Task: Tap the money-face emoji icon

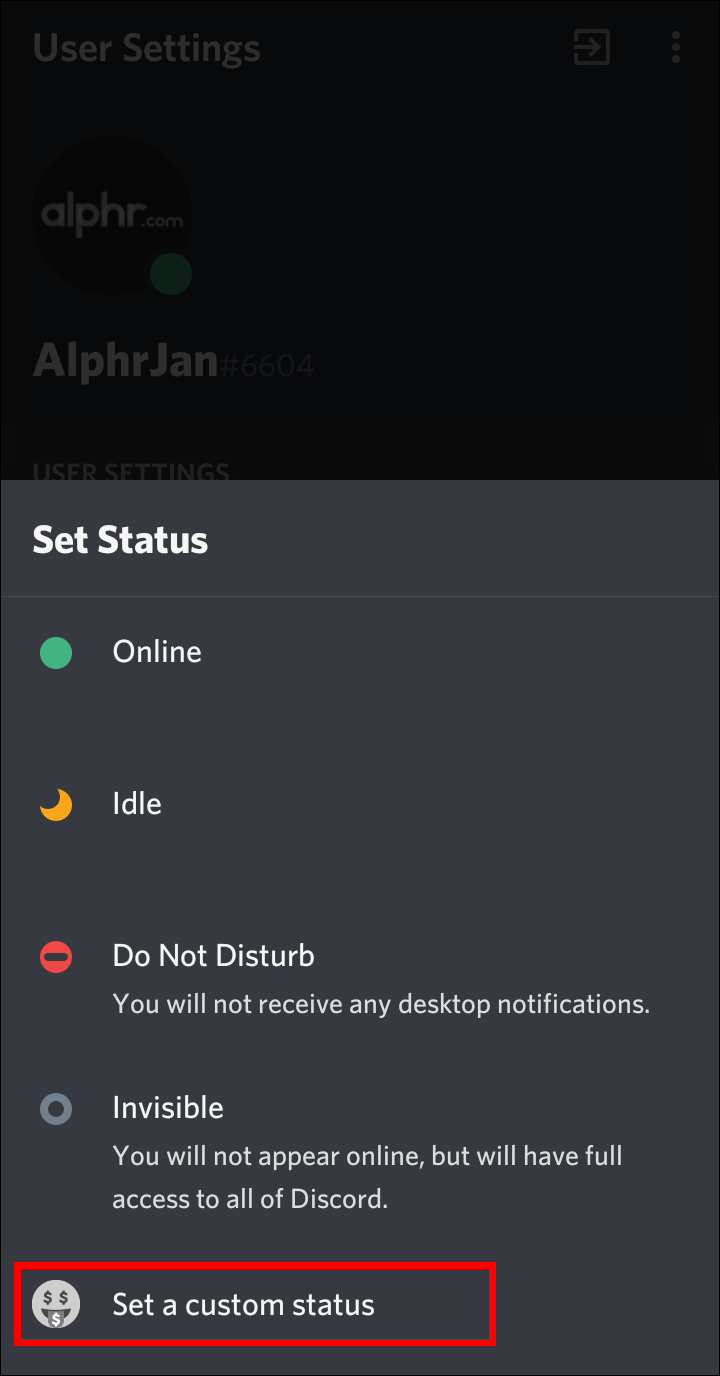Action: 56,1305
